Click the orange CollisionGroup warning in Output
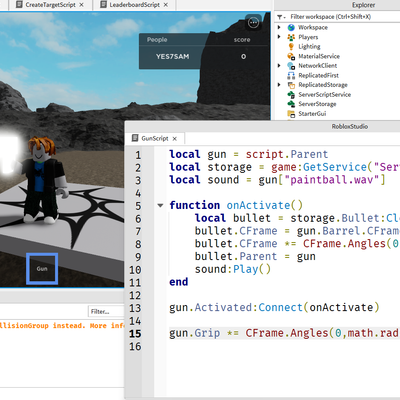 62,326
